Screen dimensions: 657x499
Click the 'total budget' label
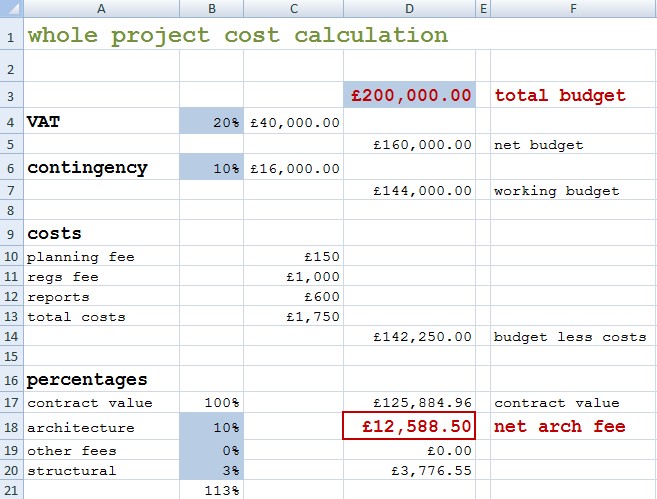click(560, 96)
